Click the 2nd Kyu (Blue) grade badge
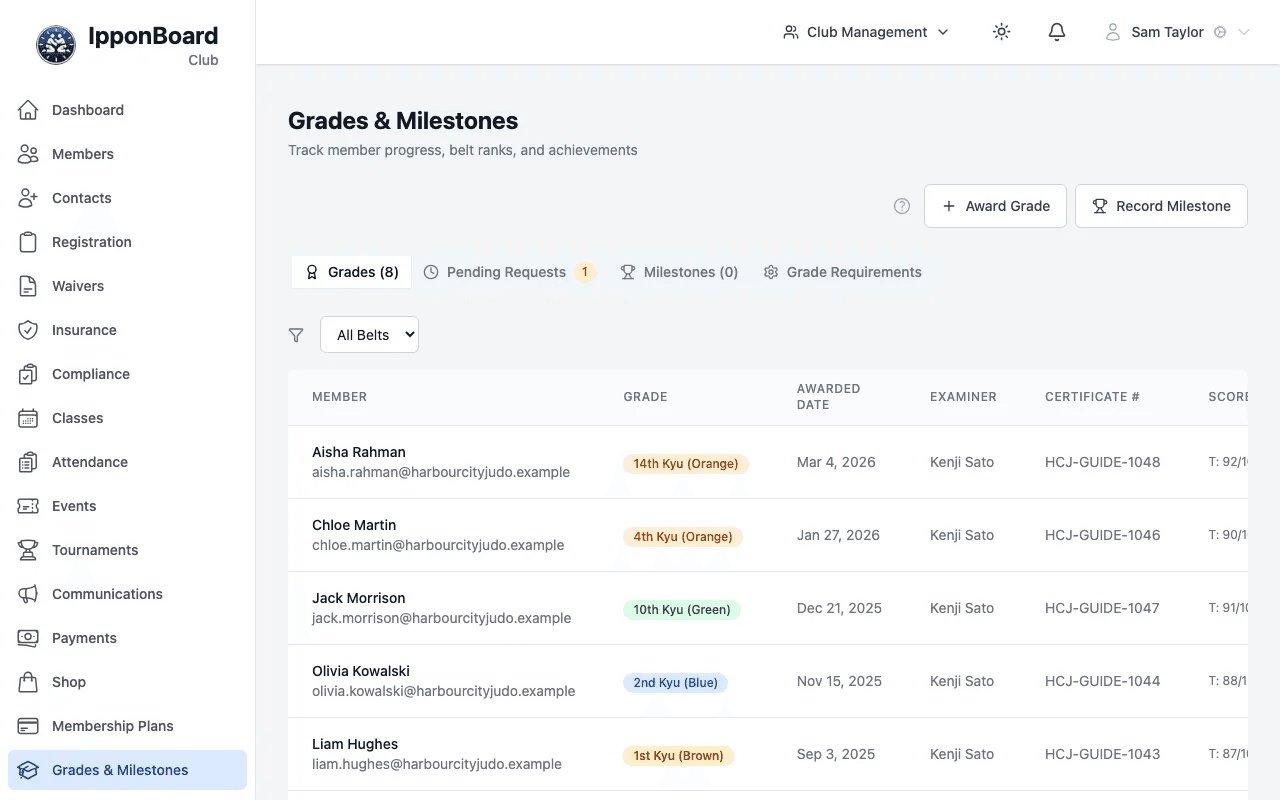Viewport: 1280px width, 800px height. pyautogui.click(x=676, y=682)
